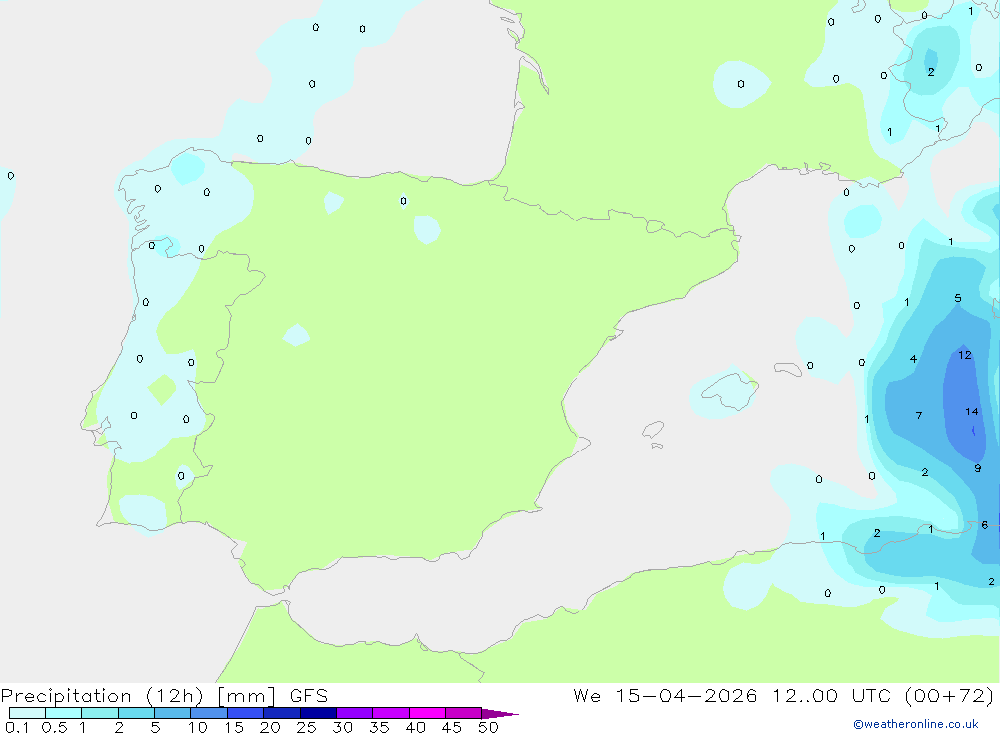Click the "5" precipitation value on map
The image size is (1000, 733).
pos(958,298)
